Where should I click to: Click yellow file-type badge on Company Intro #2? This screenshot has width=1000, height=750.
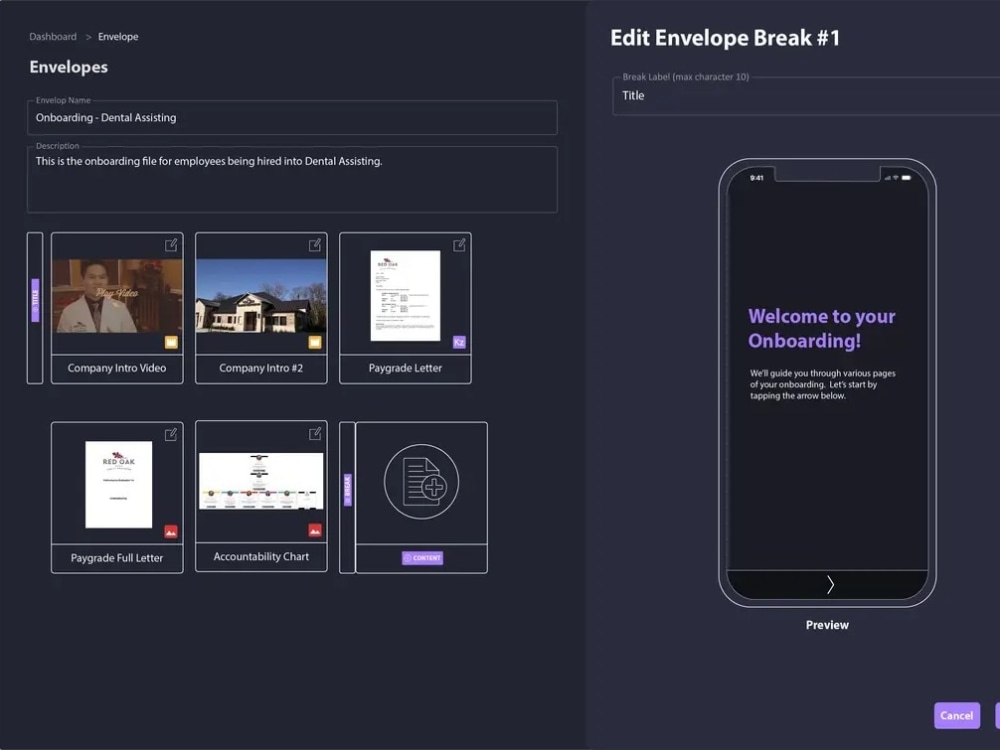315,342
